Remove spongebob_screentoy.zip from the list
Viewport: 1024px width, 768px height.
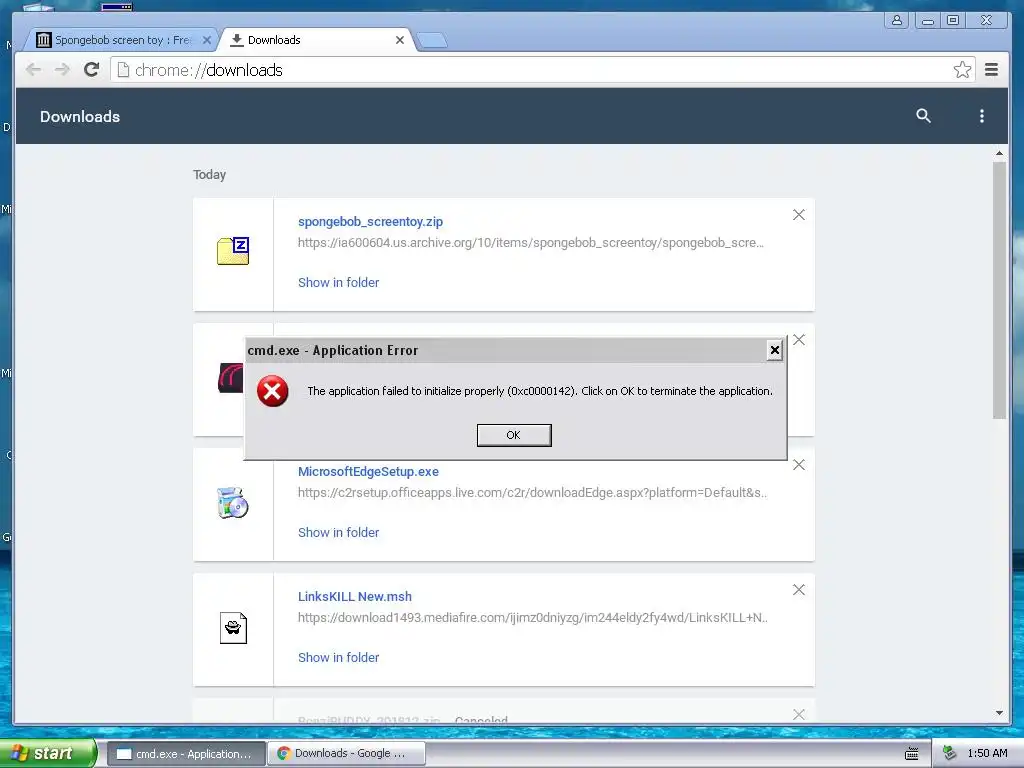(x=799, y=215)
